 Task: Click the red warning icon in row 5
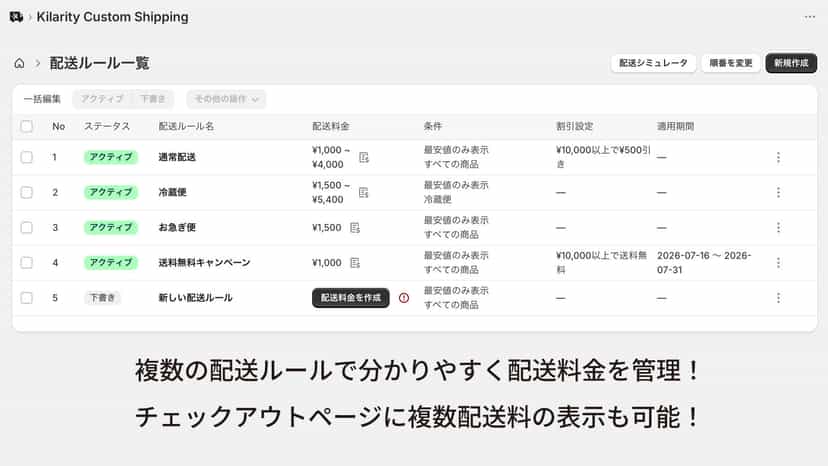(x=404, y=298)
